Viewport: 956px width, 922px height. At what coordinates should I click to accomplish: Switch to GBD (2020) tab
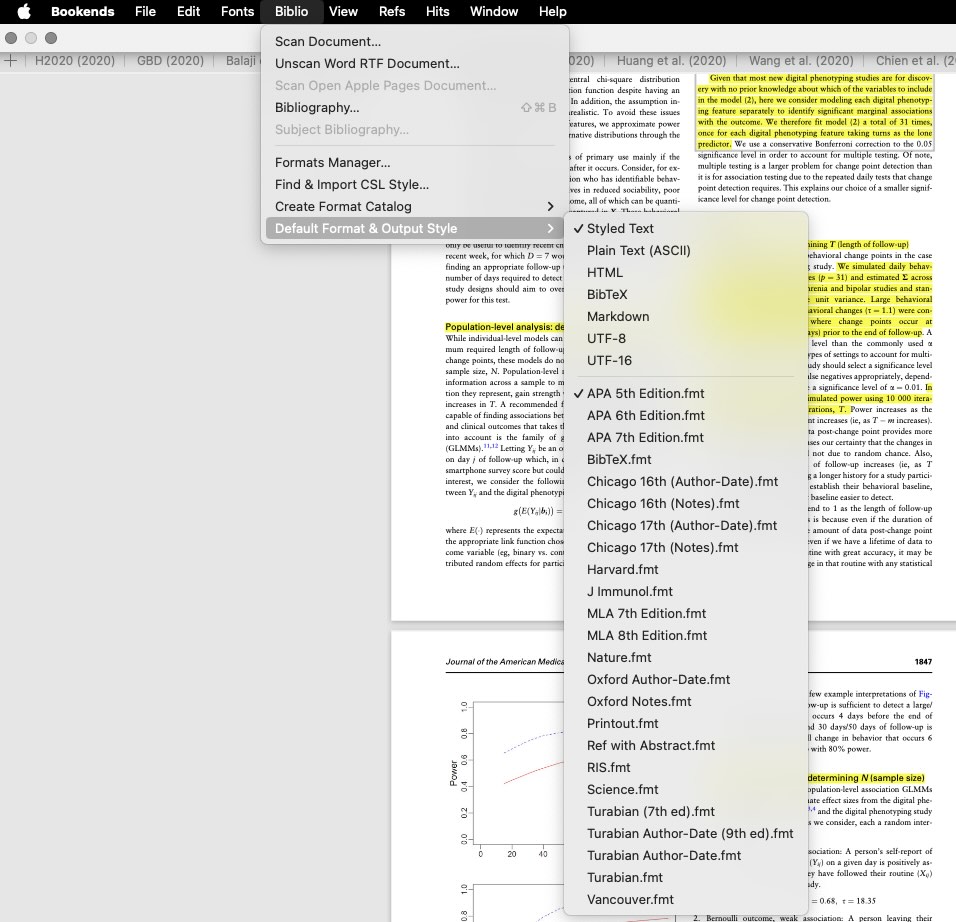(x=170, y=60)
